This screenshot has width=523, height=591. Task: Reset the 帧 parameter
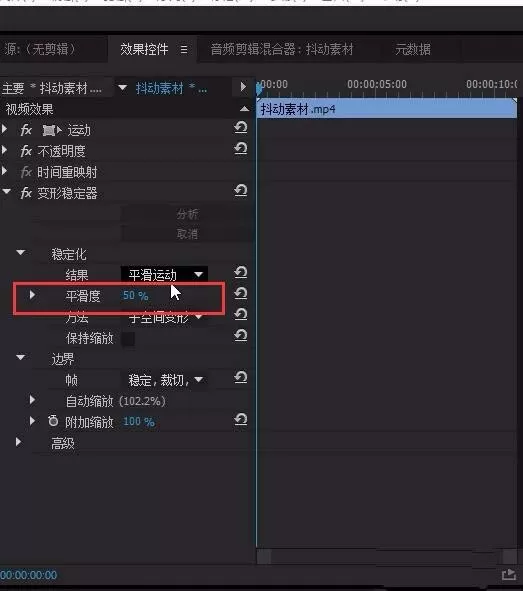[x=241, y=378]
